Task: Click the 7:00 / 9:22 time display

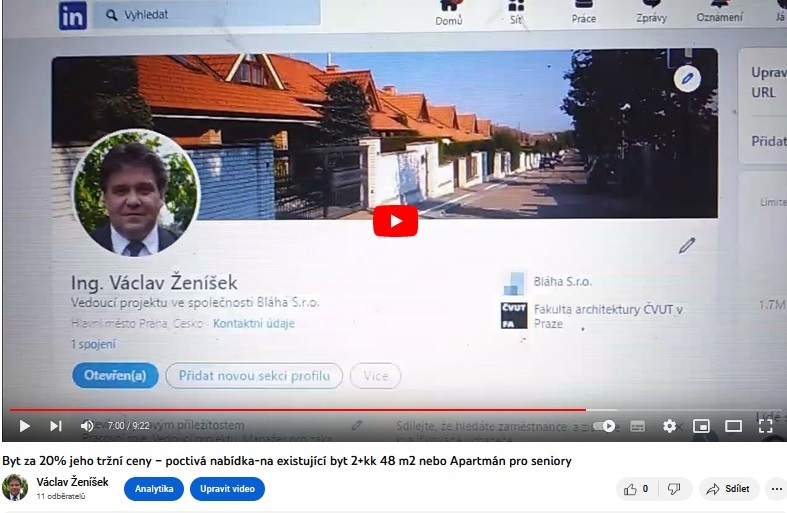Action: [x=128, y=426]
